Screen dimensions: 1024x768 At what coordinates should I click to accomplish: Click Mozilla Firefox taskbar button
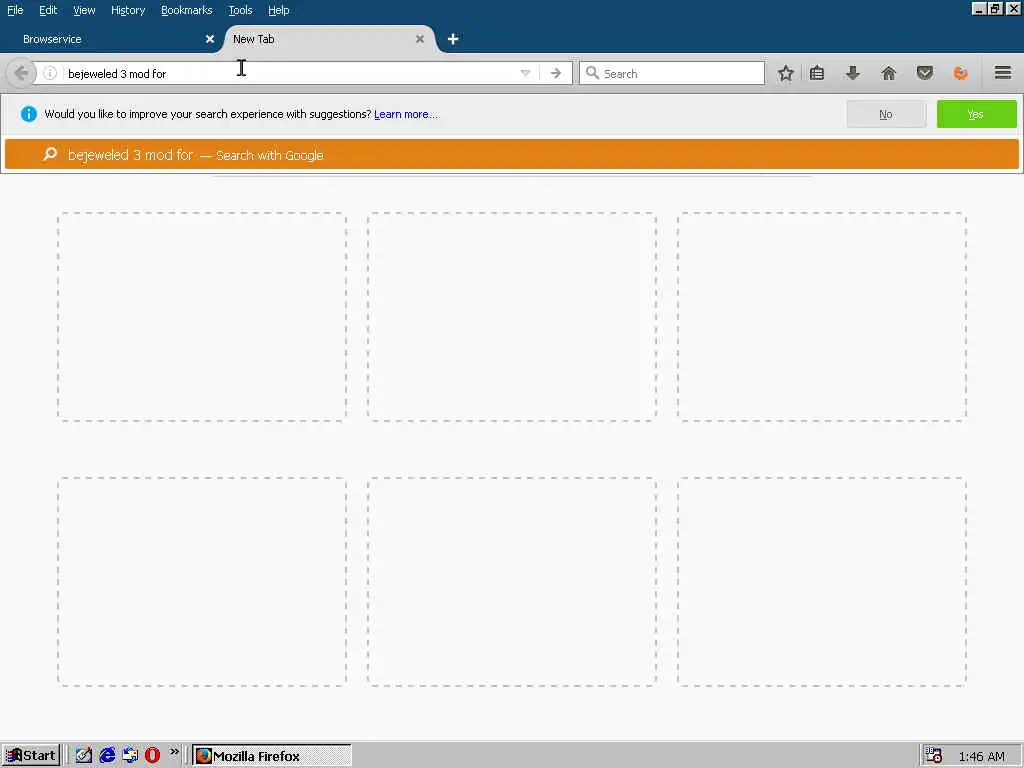click(272, 756)
